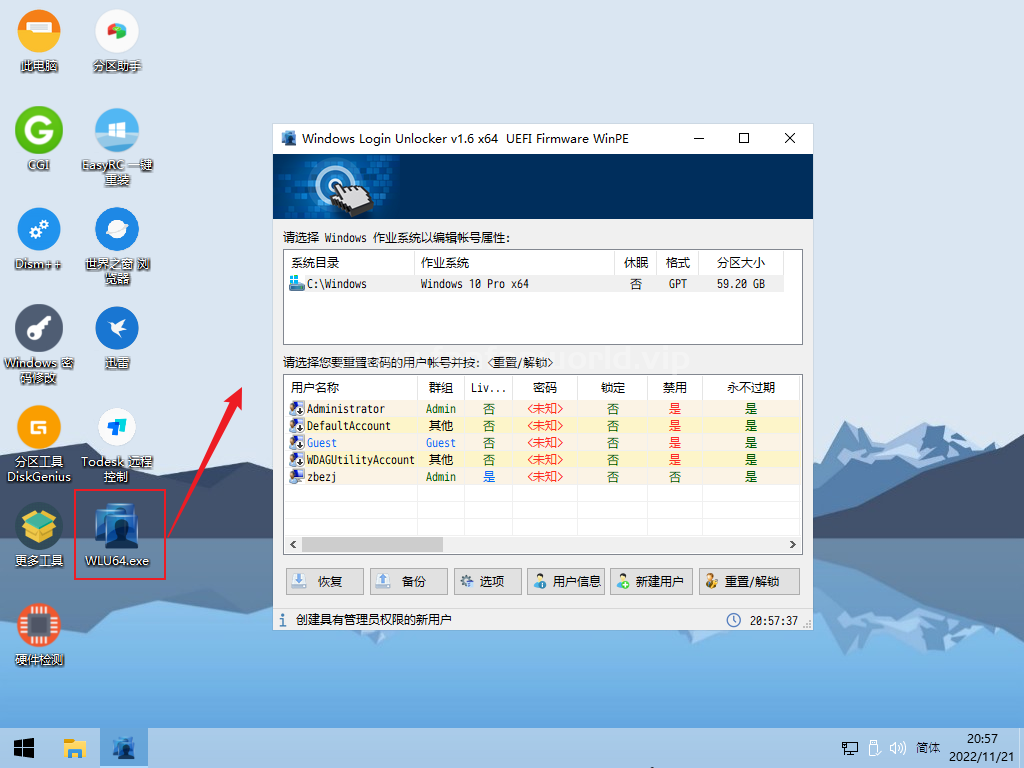Image resolution: width=1024 pixels, height=768 pixels.
Task: Open the 分区助手 desktop icon
Action: pos(117,33)
